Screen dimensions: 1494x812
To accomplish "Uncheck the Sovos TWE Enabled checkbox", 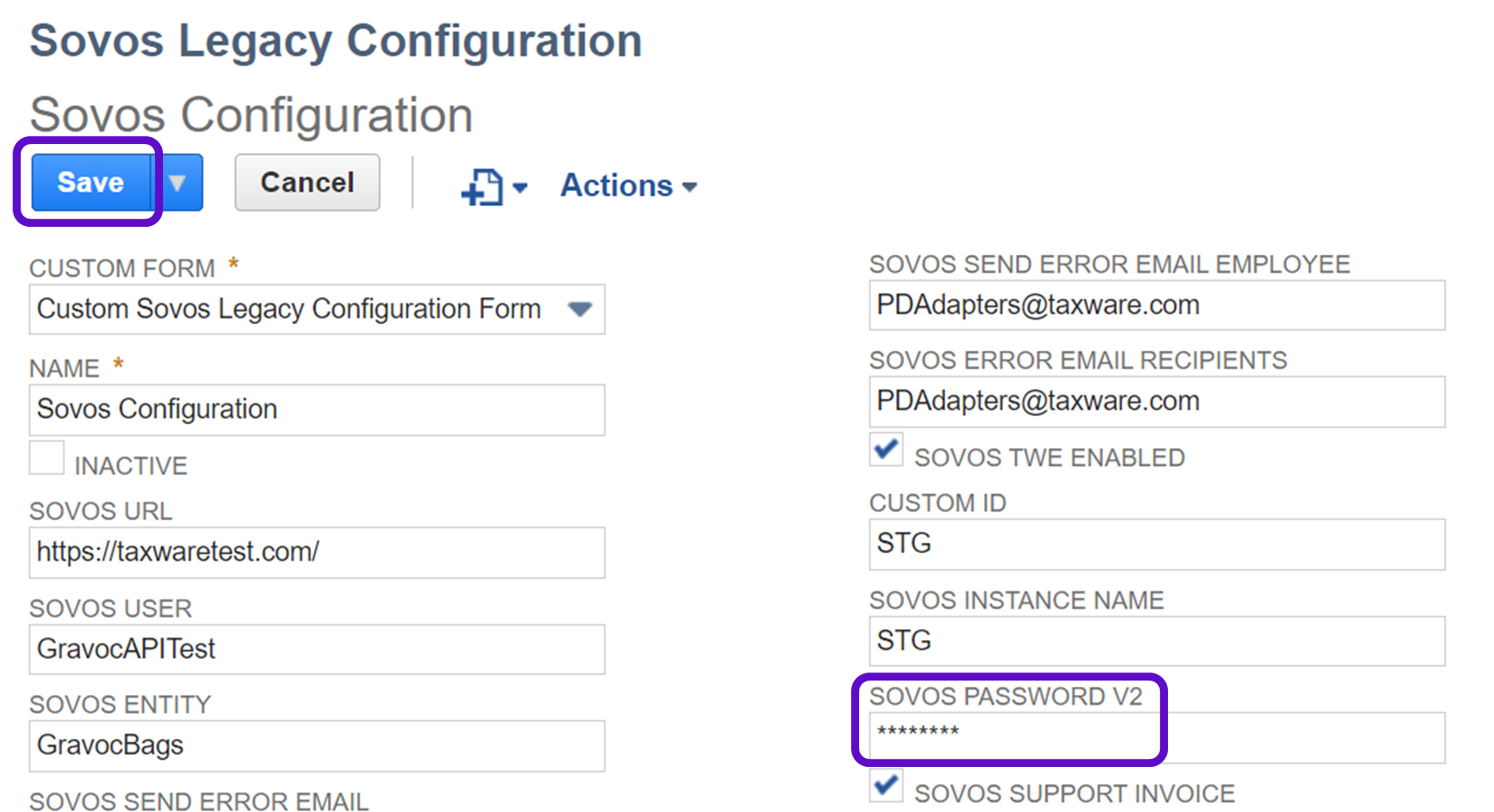I will pyautogui.click(x=886, y=449).
